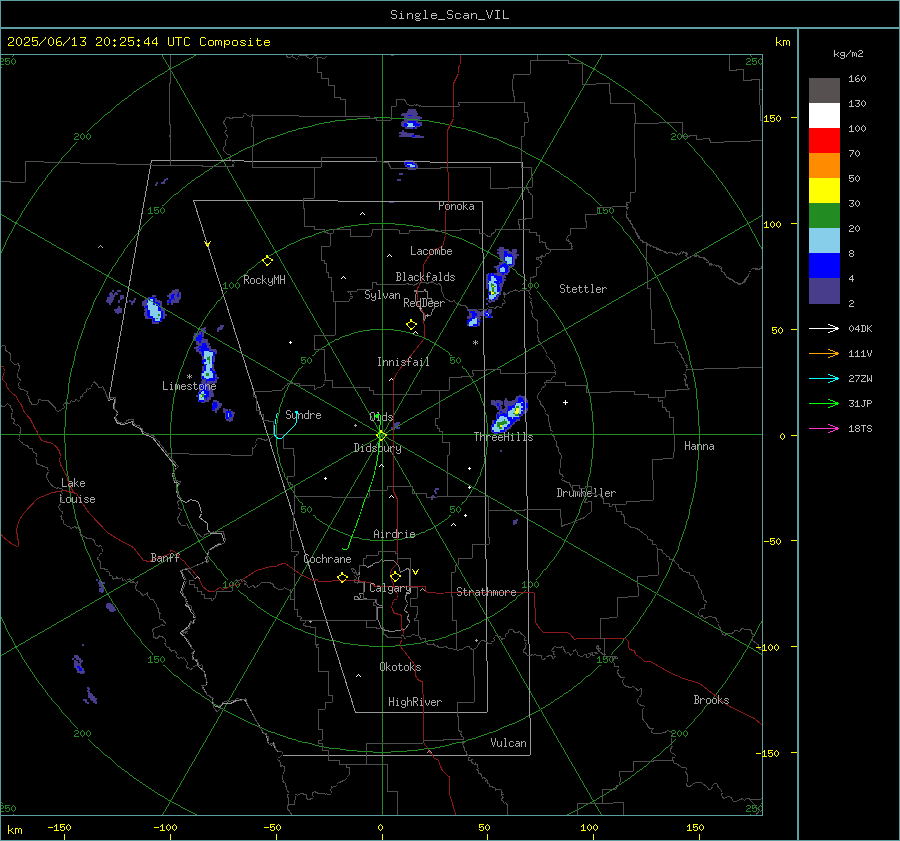This screenshot has width=900, height=841.
Task: Pick the orange 50-70 legend swatch
Action: pos(824,166)
